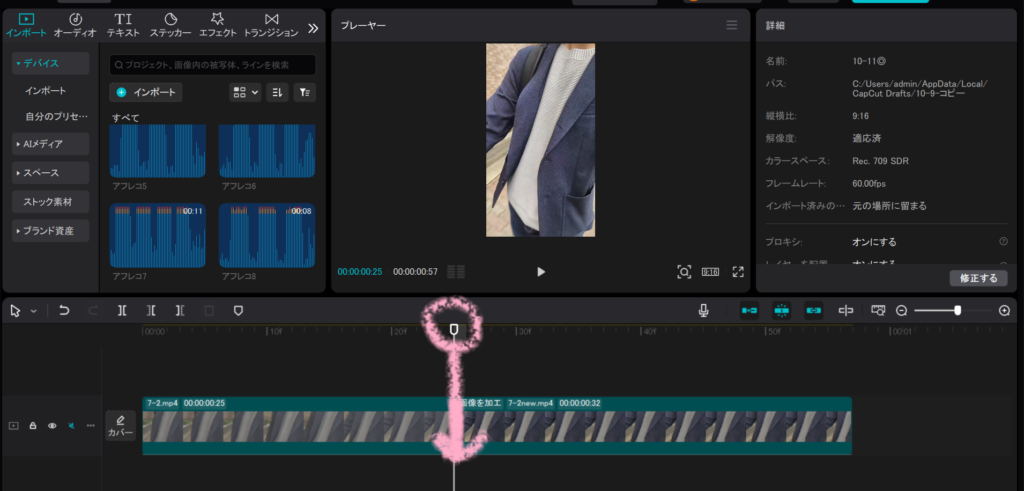This screenshot has height=491, width=1024.
Task: Open the ステッカー tab
Action: [x=170, y=25]
